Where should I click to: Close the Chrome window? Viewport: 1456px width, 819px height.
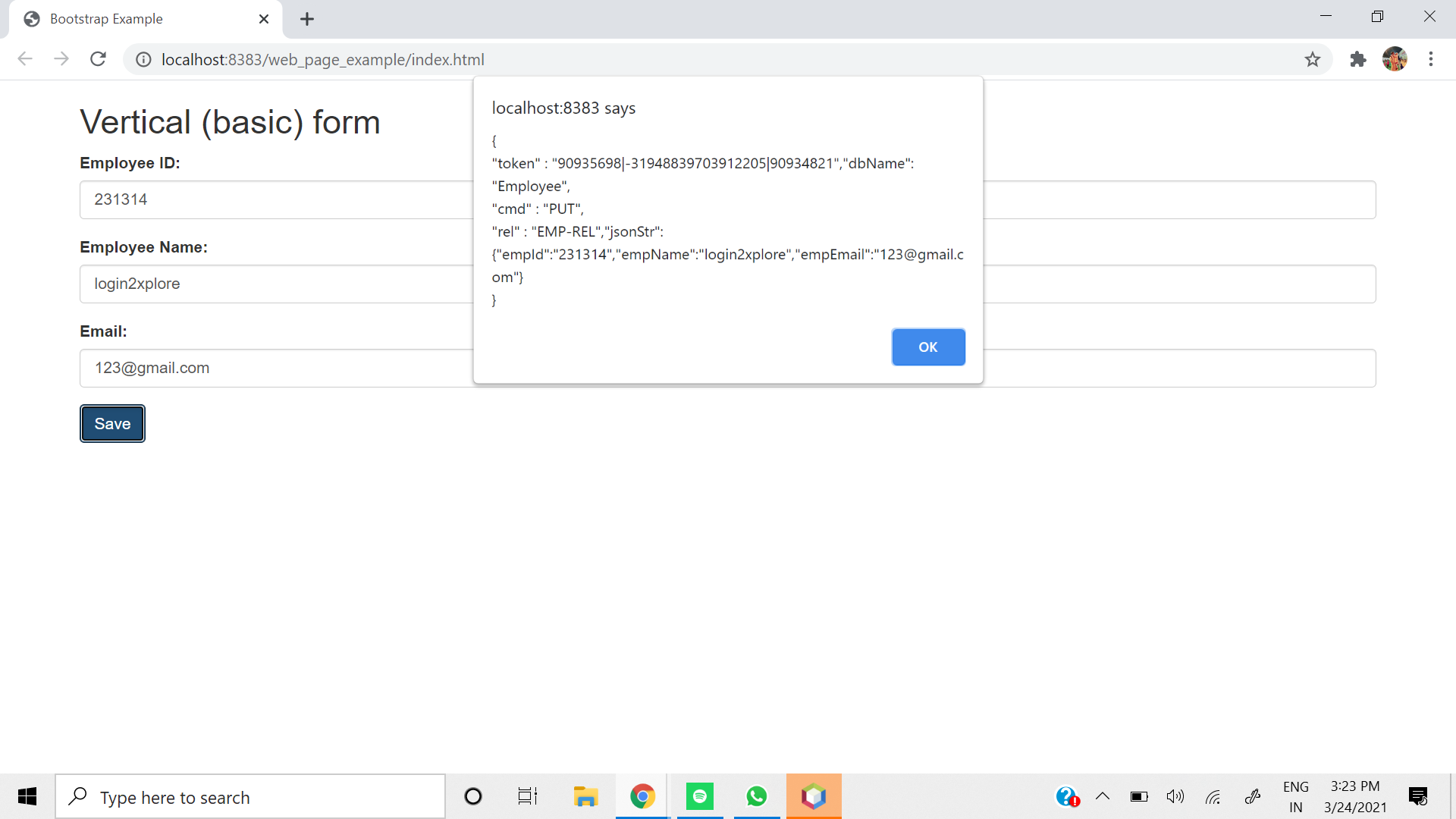point(1429,17)
